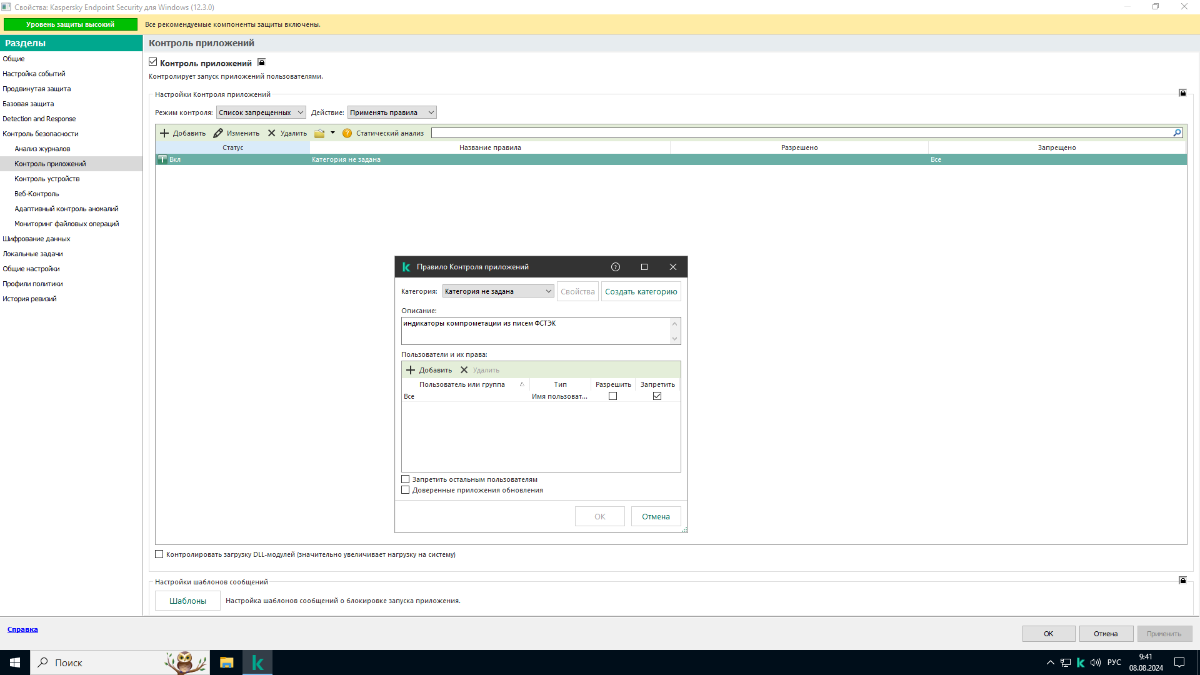
Task: Check Разрешить box for user Все
Action: tap(613, 396)
